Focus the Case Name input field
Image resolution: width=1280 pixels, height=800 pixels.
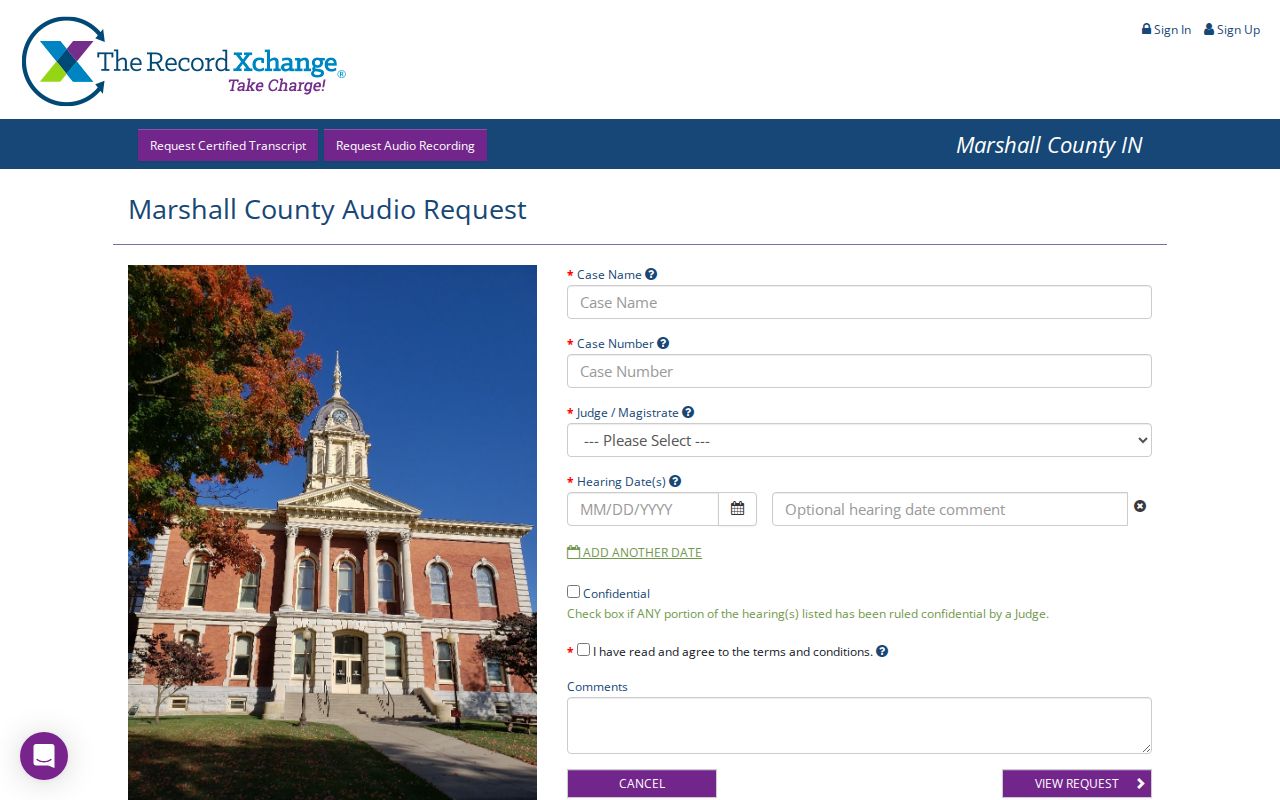click(859, 302)
